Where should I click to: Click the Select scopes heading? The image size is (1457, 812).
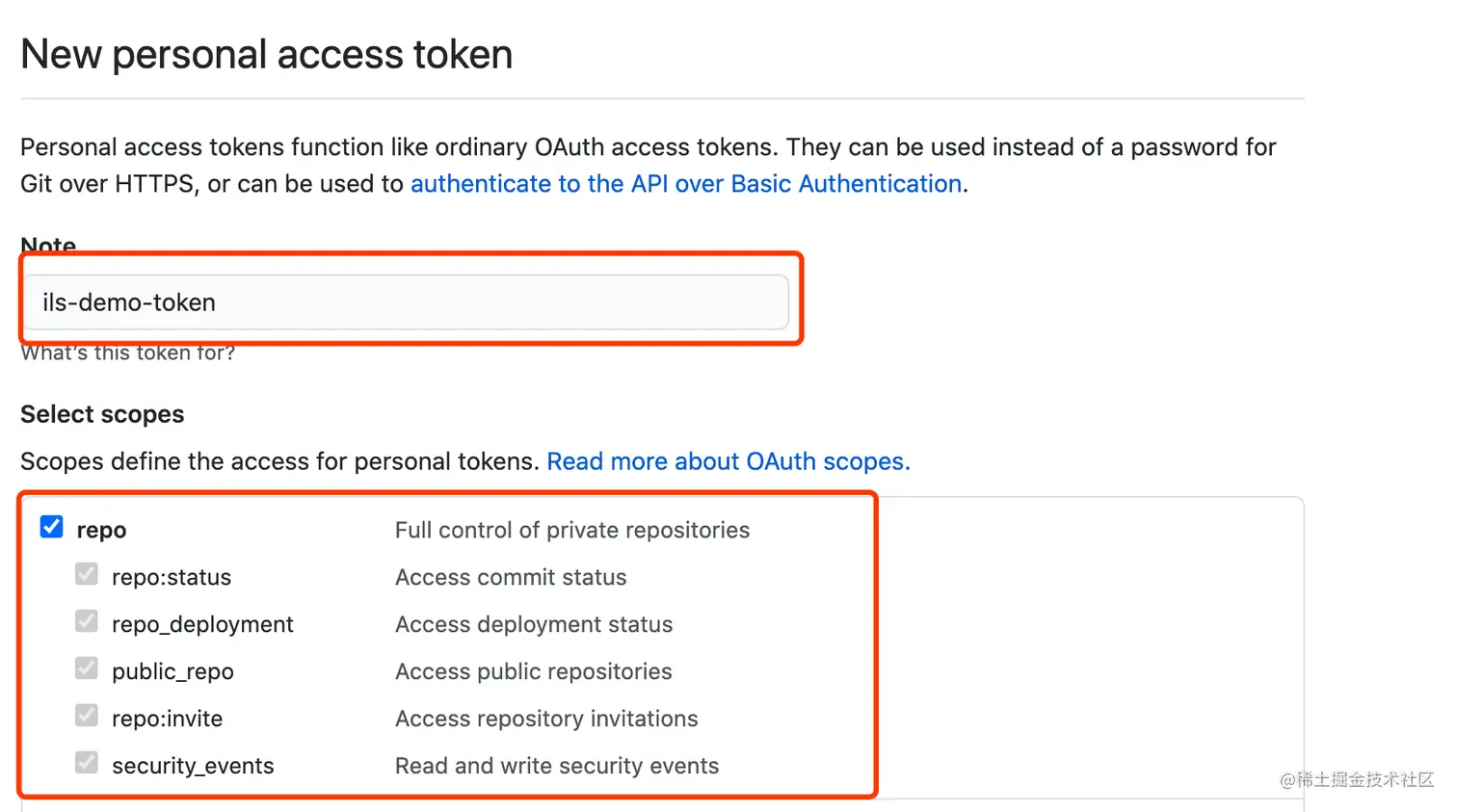(x=102, y=414)
